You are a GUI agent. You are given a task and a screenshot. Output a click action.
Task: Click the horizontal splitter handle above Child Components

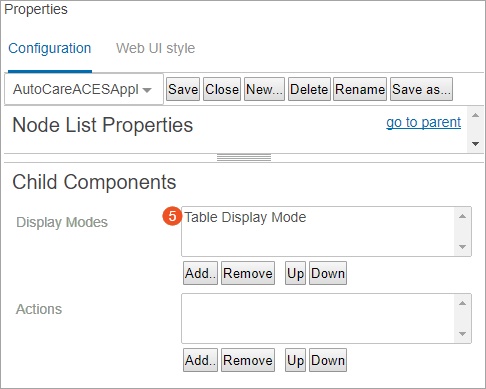pyautogui.click(x=244, y=158)
